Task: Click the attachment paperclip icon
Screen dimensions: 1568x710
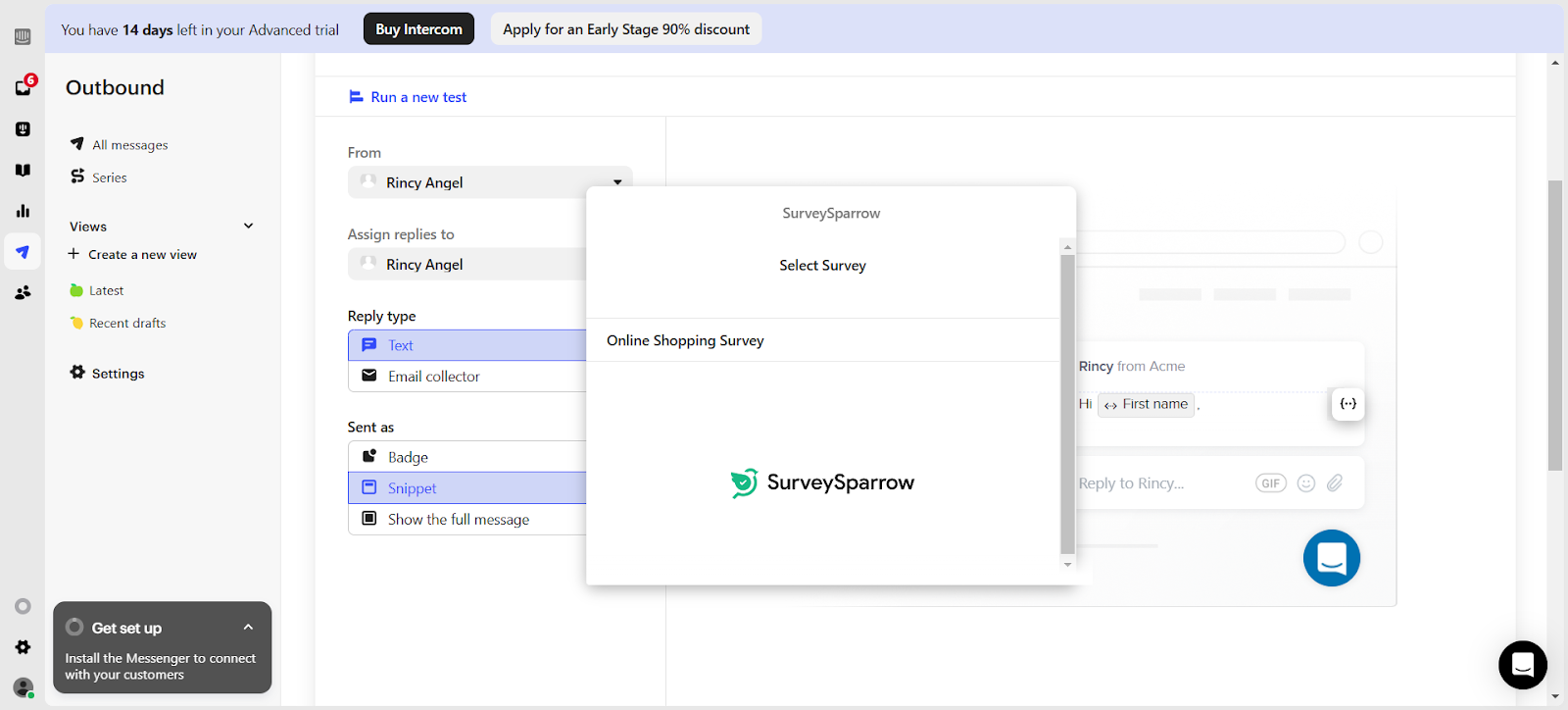Action: [1335, 483]
